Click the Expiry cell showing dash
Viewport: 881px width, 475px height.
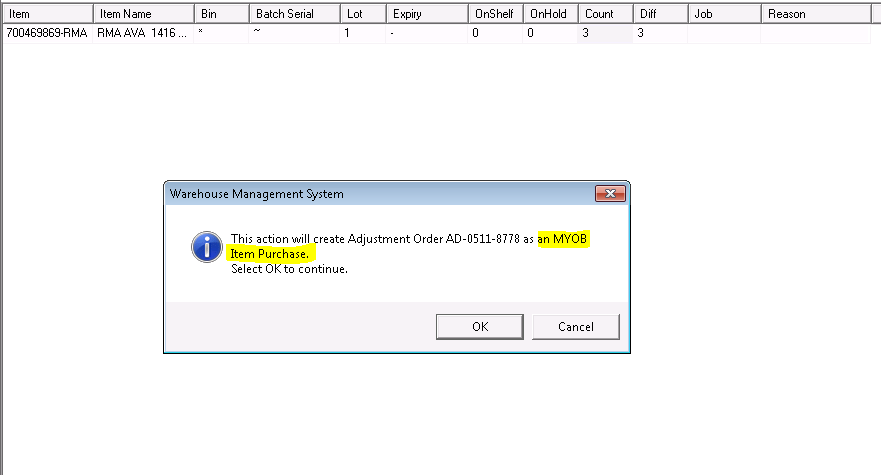(x=426, y=33)
